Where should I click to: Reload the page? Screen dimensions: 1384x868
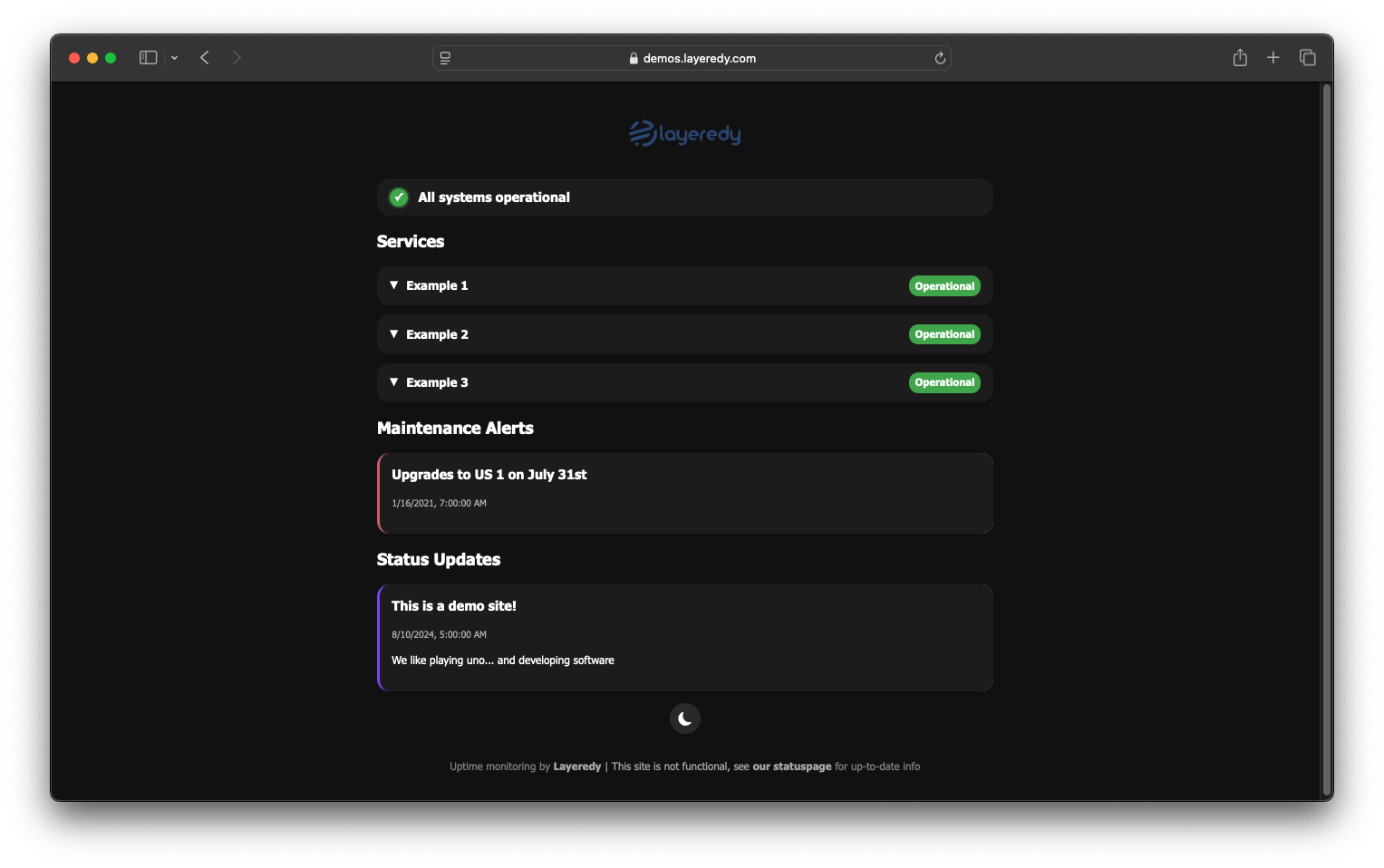pos(940,58)
